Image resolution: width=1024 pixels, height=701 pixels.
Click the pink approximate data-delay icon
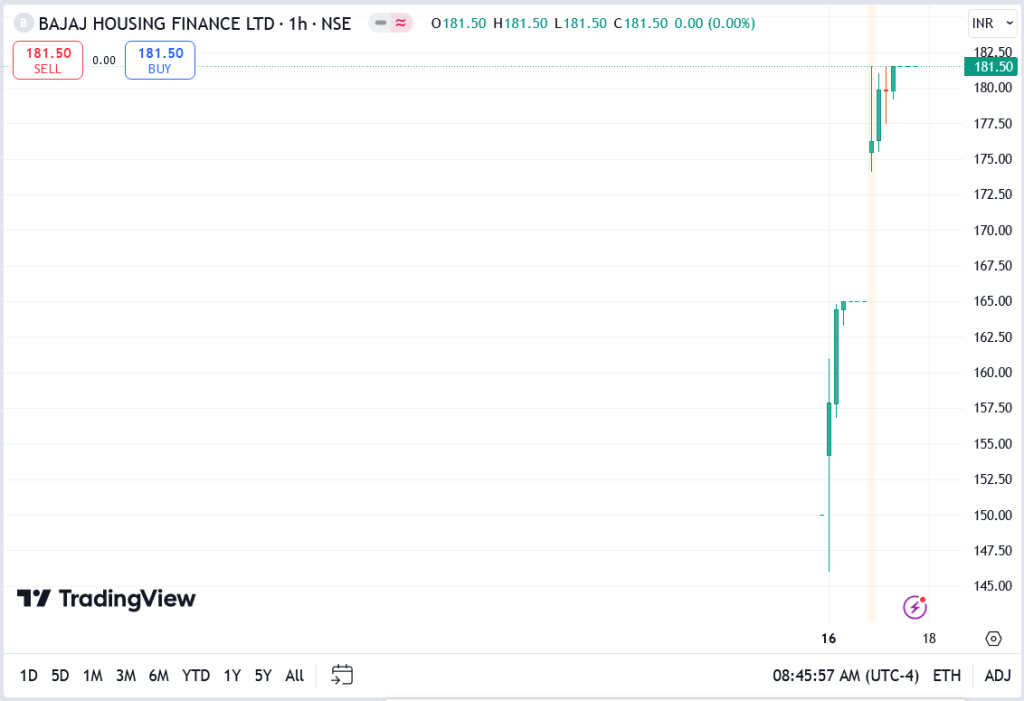click(401, 23)
